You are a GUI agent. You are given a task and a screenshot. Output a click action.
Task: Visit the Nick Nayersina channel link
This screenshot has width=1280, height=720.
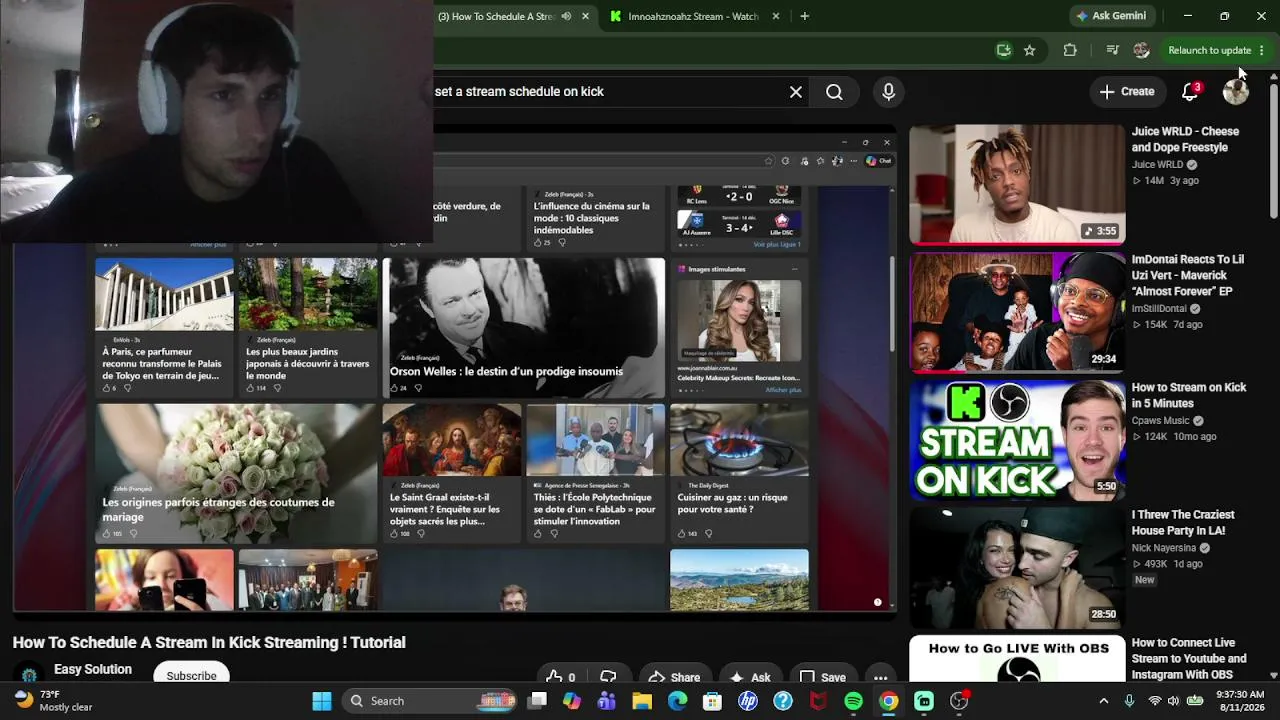[x=1164, y=548]
